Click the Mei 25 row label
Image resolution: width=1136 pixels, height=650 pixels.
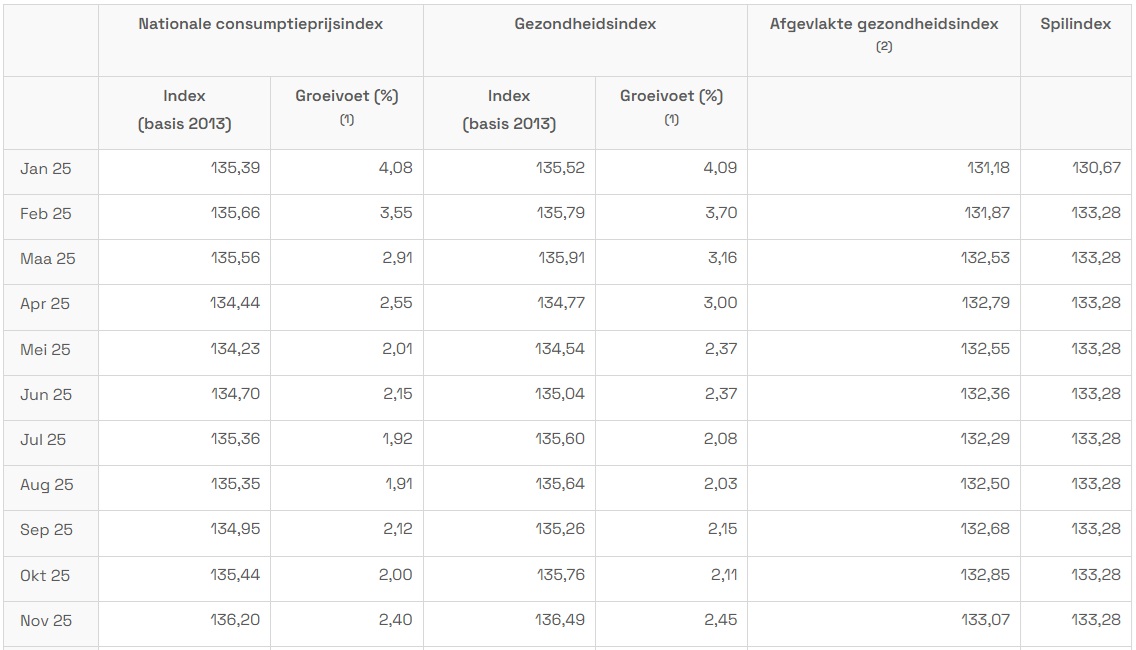point(46,350)
